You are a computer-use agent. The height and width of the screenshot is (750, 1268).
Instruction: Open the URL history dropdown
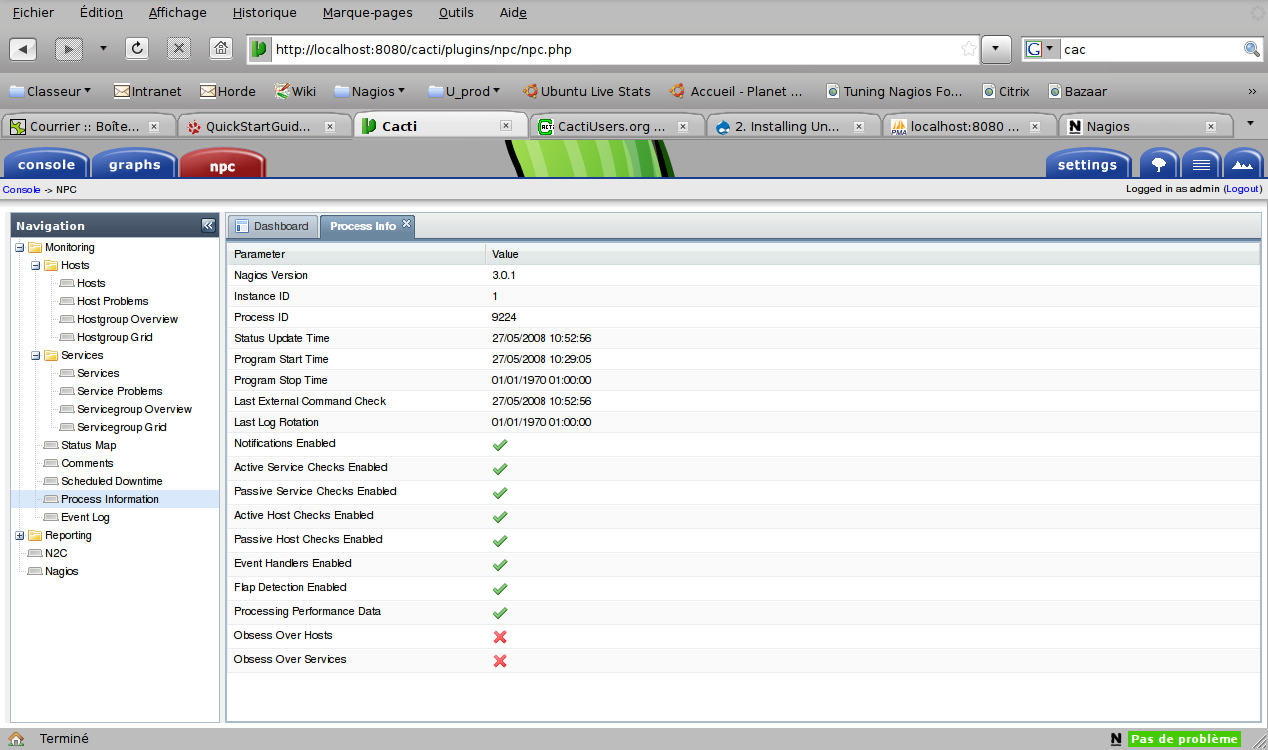tap(996, 48)
